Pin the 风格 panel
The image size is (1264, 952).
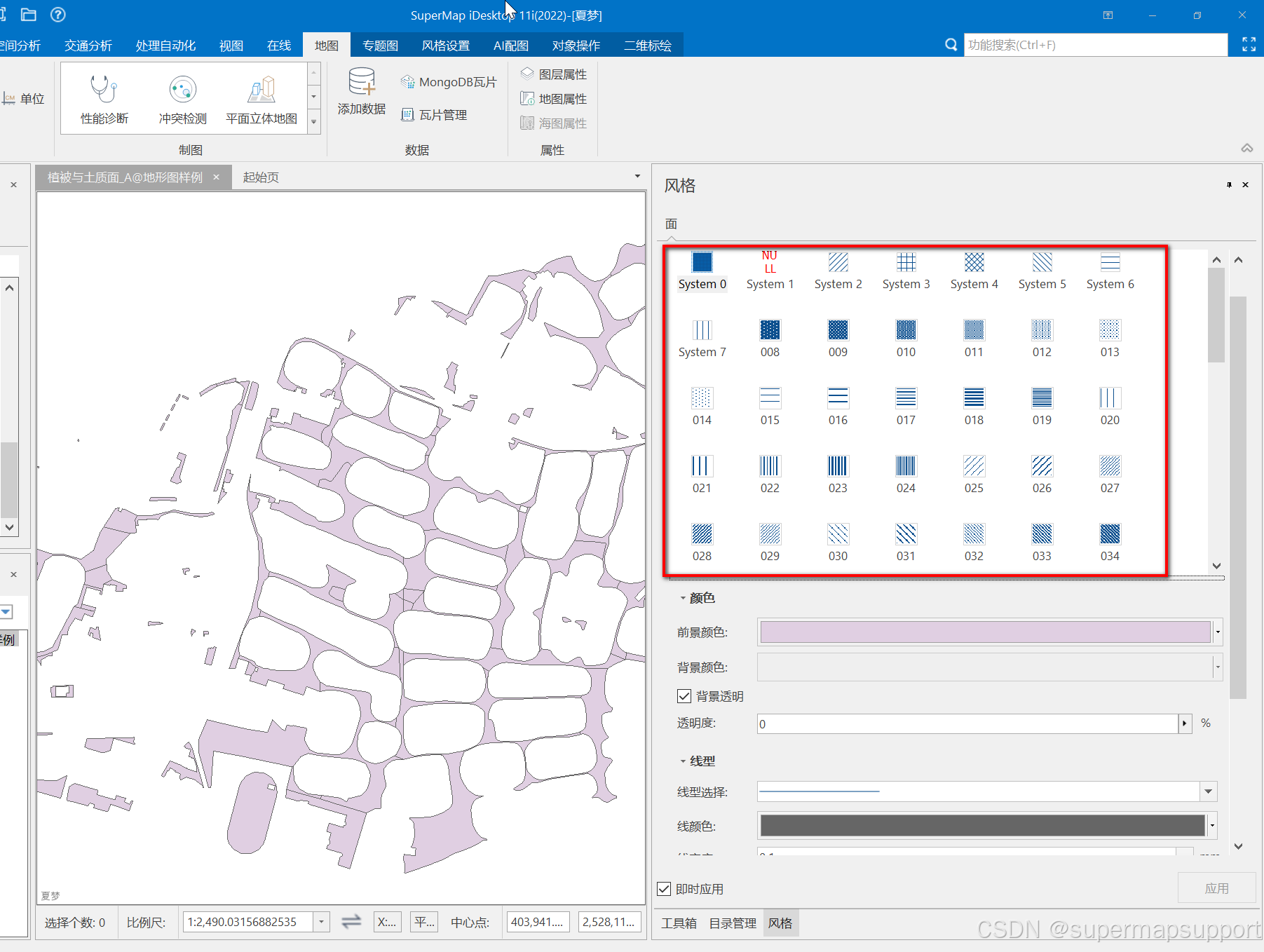[x=1229, y=185]
